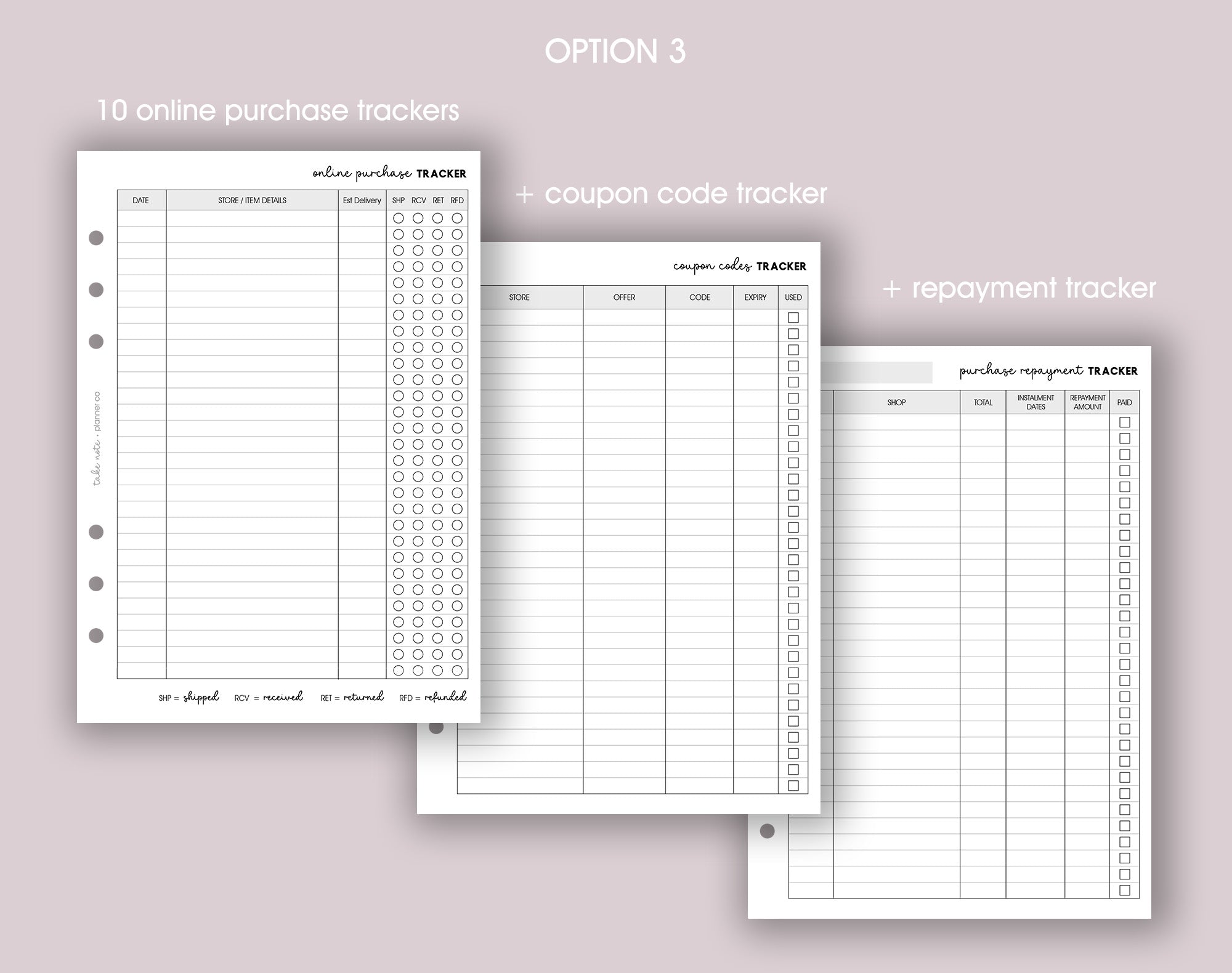The image size is (1232, 973).
Task: Select the 'online purchase TRACKER' heading
Action: [389, 174]
